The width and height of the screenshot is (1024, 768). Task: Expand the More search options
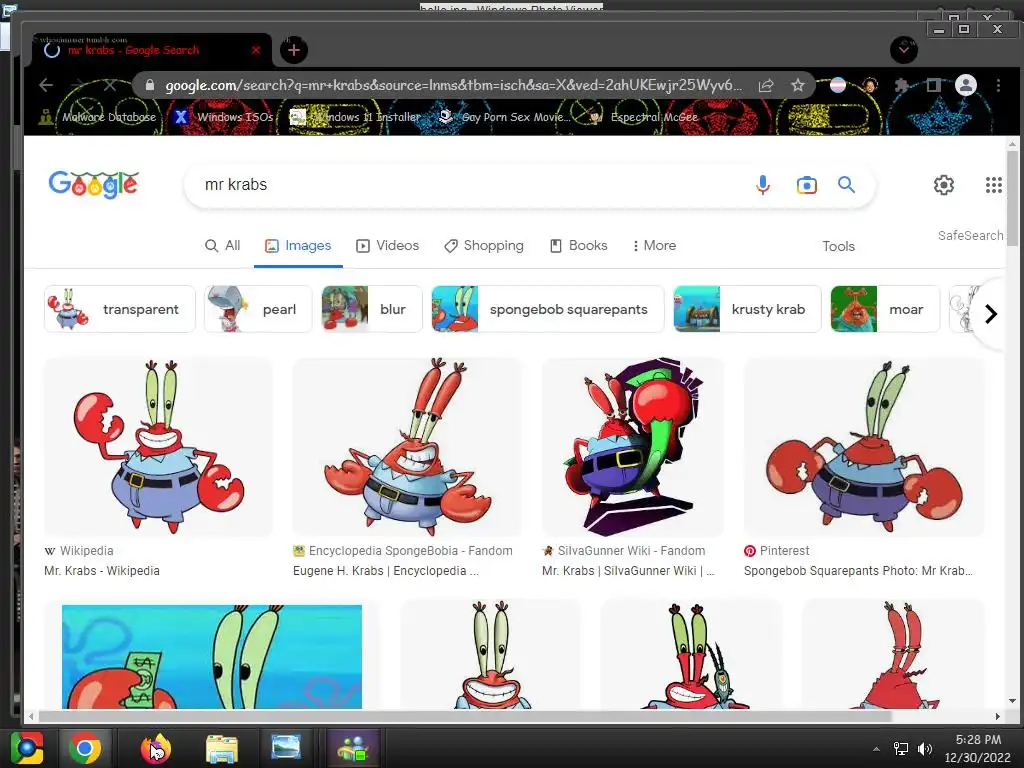click(654, 246)
